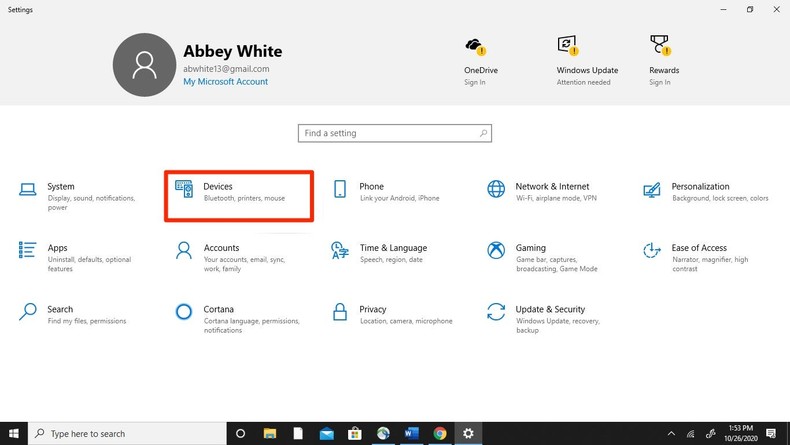Click the My Microsoft Account link
This screenshot has height=445, width=790.
225,82
